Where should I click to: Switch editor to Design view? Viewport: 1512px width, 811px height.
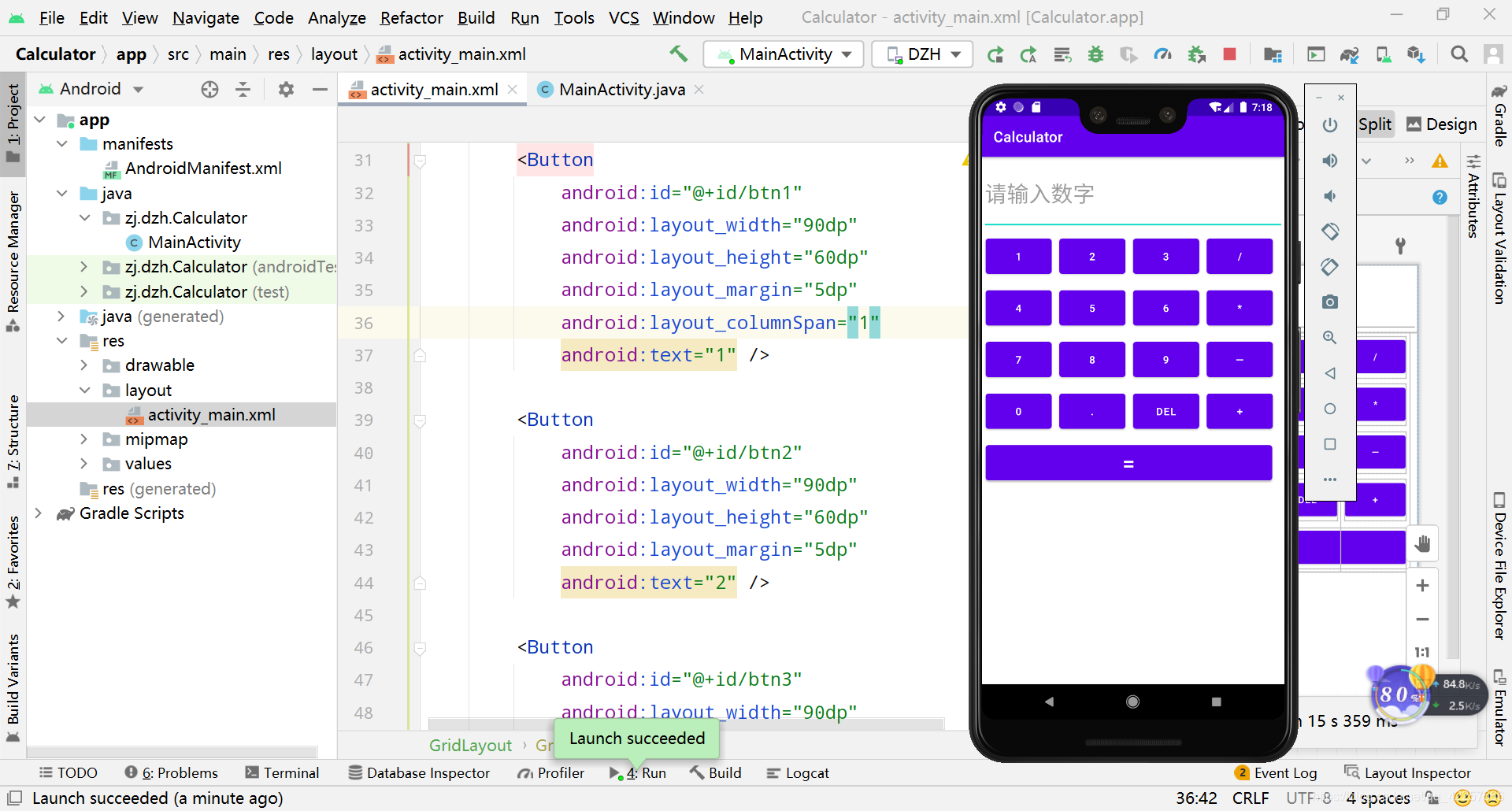[1442, 124]
